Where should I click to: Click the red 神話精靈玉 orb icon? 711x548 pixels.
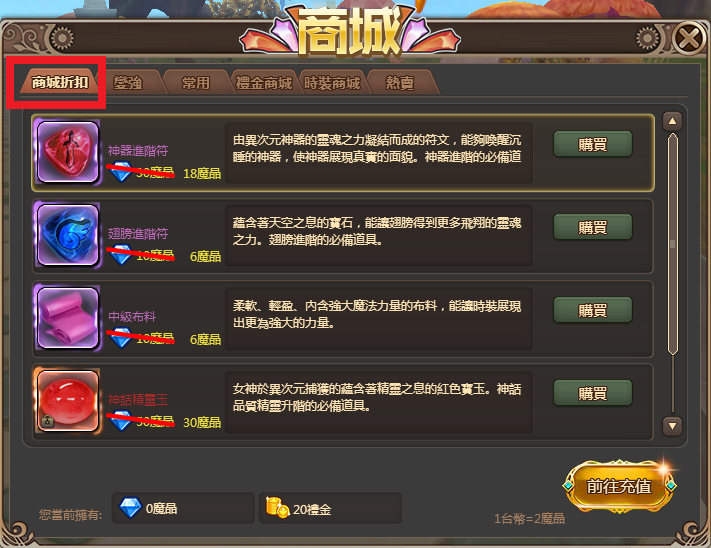point(68,401)
